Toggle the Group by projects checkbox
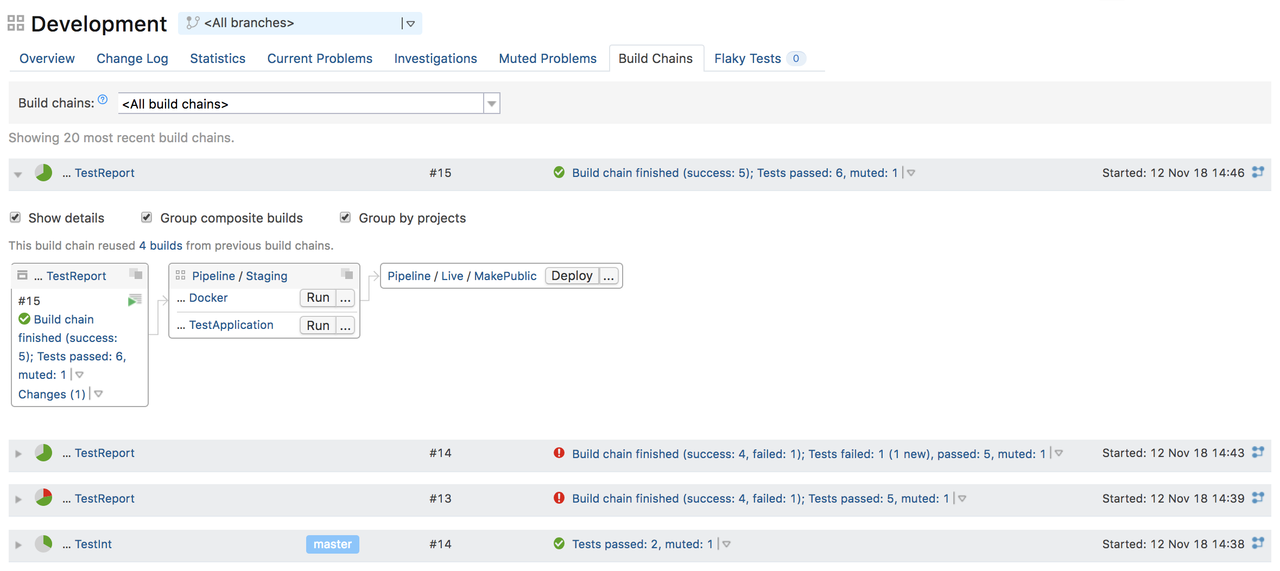The image size is (1280, 571). pos(345,217)
